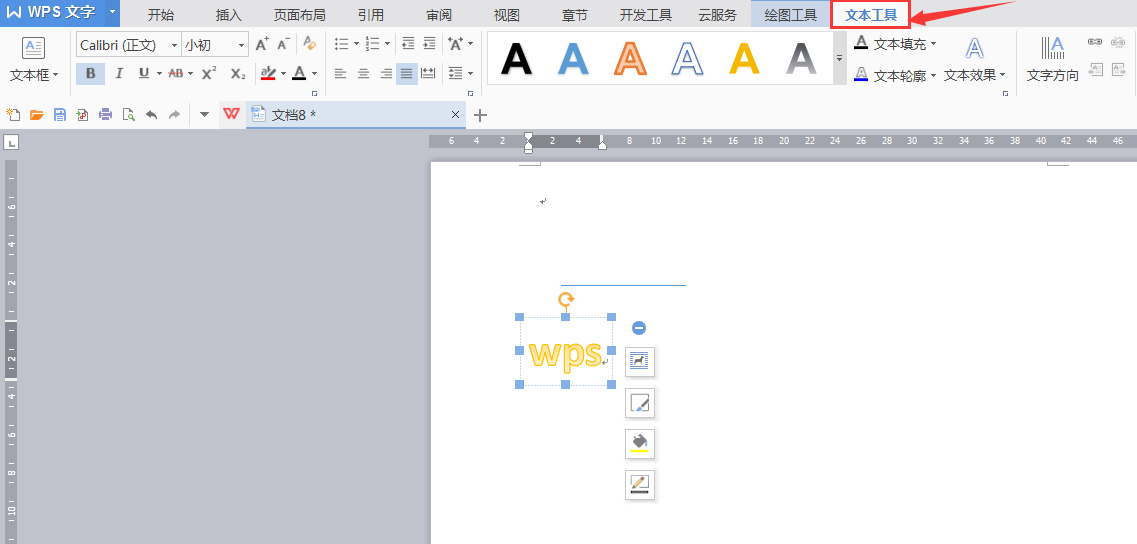The height and width of the screenshot is (544, 1137).
Task: Open quick access toolbar customize arrow
Action: click(x=204, y=115)
